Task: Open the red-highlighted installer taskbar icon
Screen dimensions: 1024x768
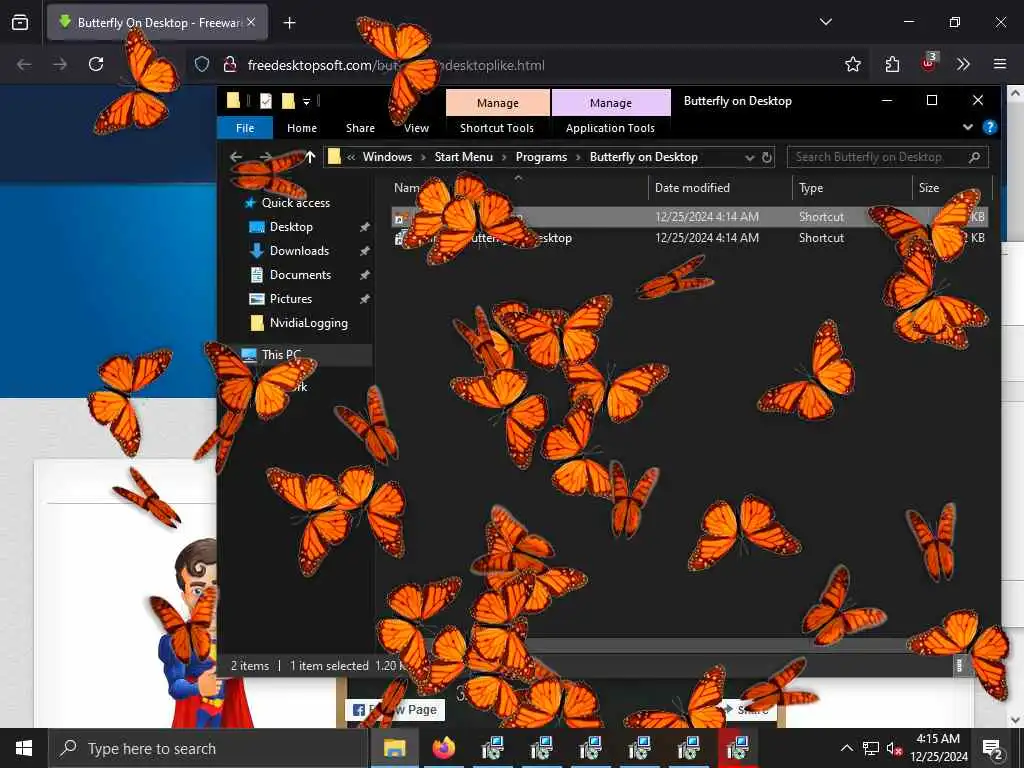Action: [737, 748]
